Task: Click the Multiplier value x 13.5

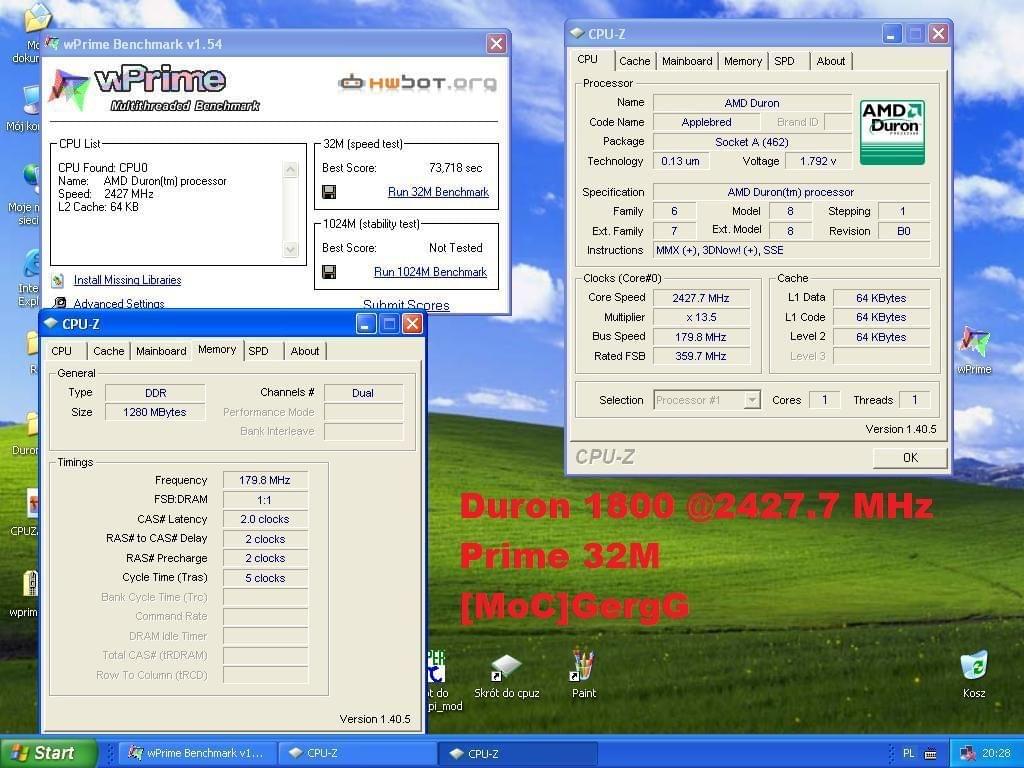Action: point(701,317)
